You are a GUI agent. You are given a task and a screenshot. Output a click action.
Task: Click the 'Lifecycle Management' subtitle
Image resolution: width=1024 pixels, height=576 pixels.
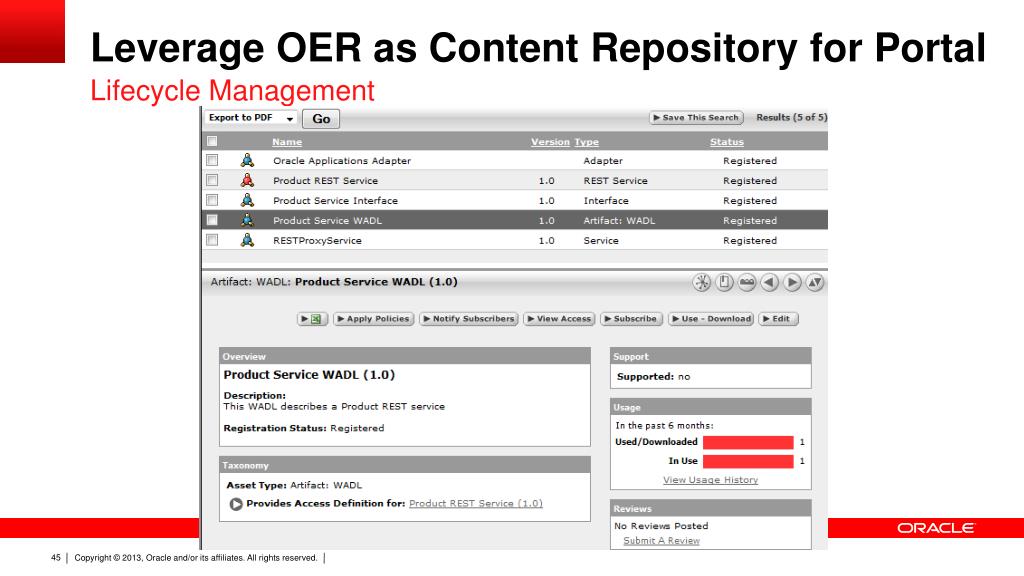click(x=232, y=91)
